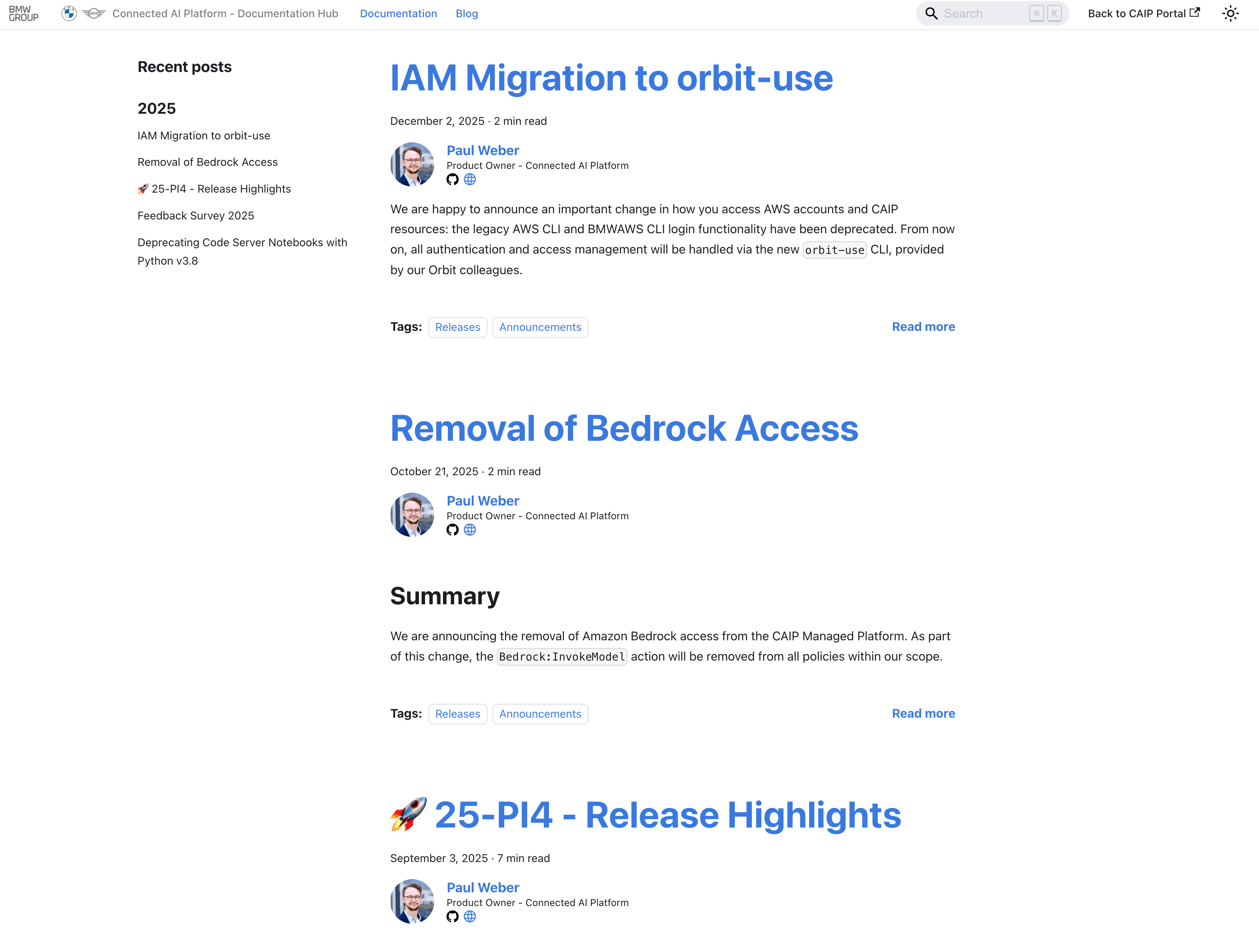This screenshot has width=1259, height=952.
Task: Click the MINI wings logo icon
Action: pyautogui.click(x=94, y=14)
